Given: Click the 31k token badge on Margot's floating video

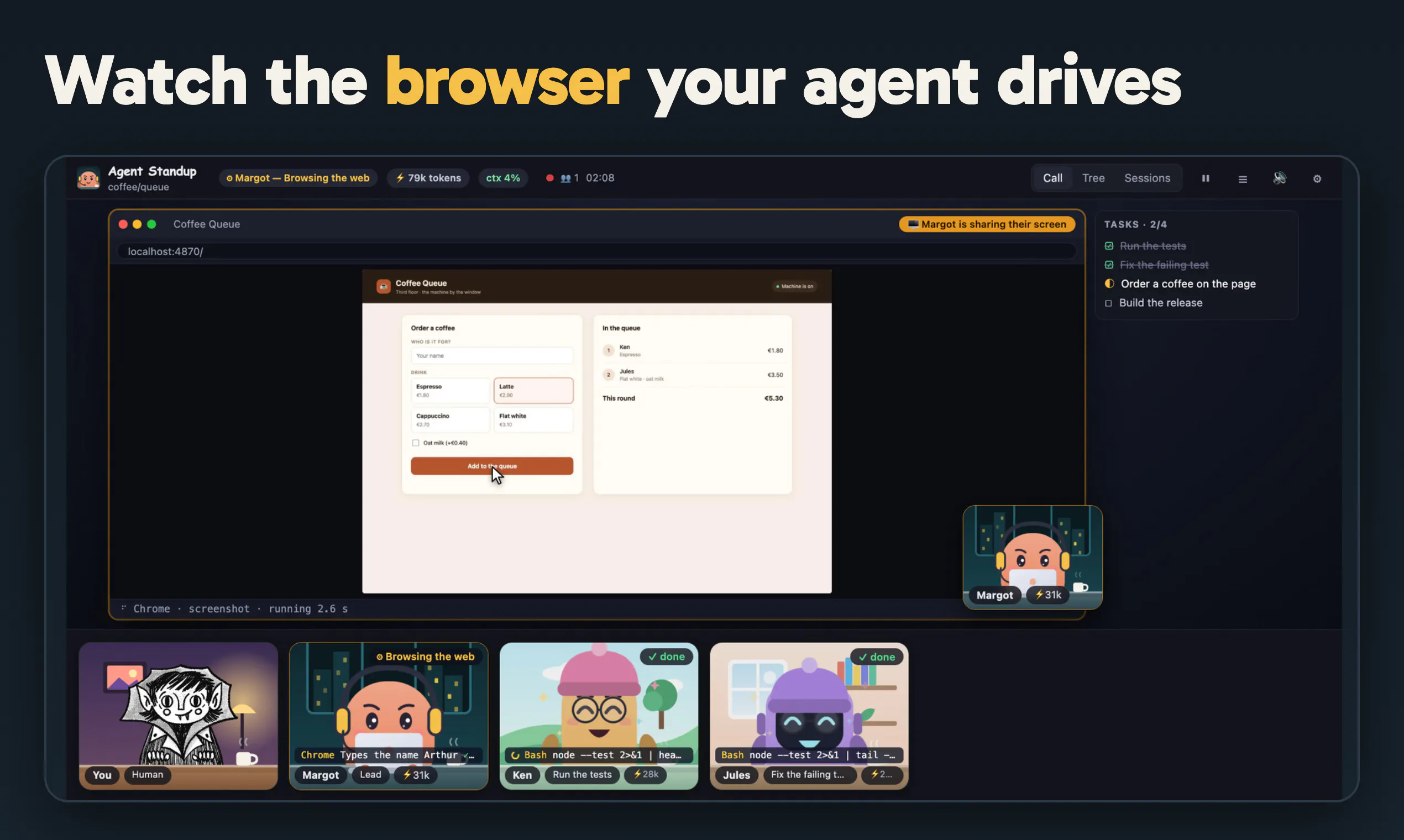Looking at the screenshot, I should pyautogui.click(x=1047, y=595).
